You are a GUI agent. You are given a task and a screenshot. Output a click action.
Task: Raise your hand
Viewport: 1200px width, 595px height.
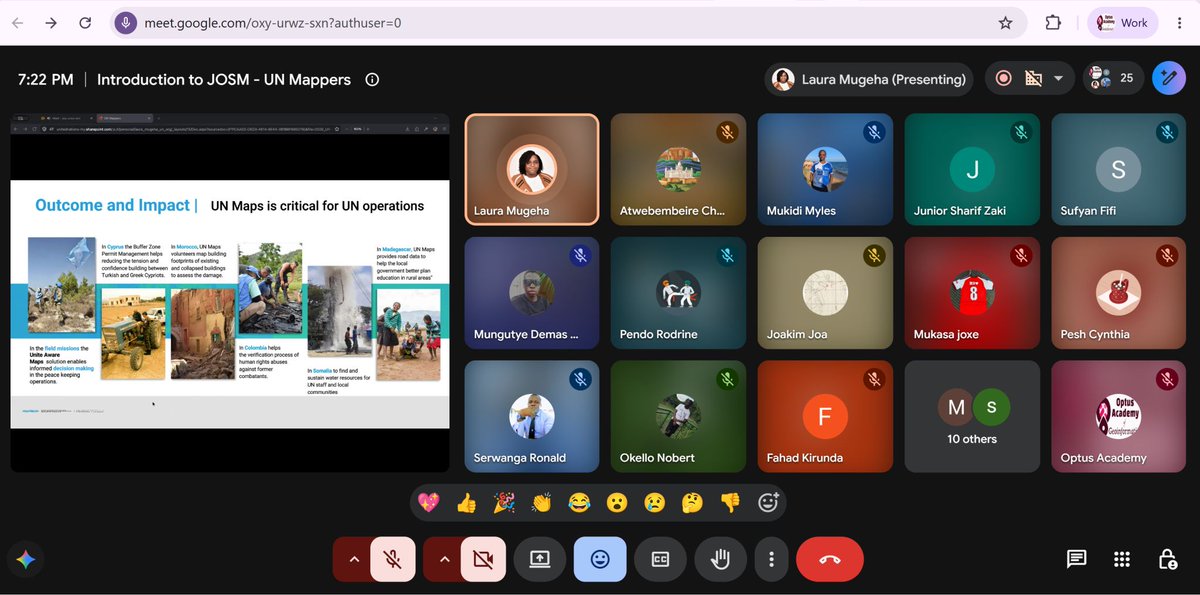tap(720, 560)
